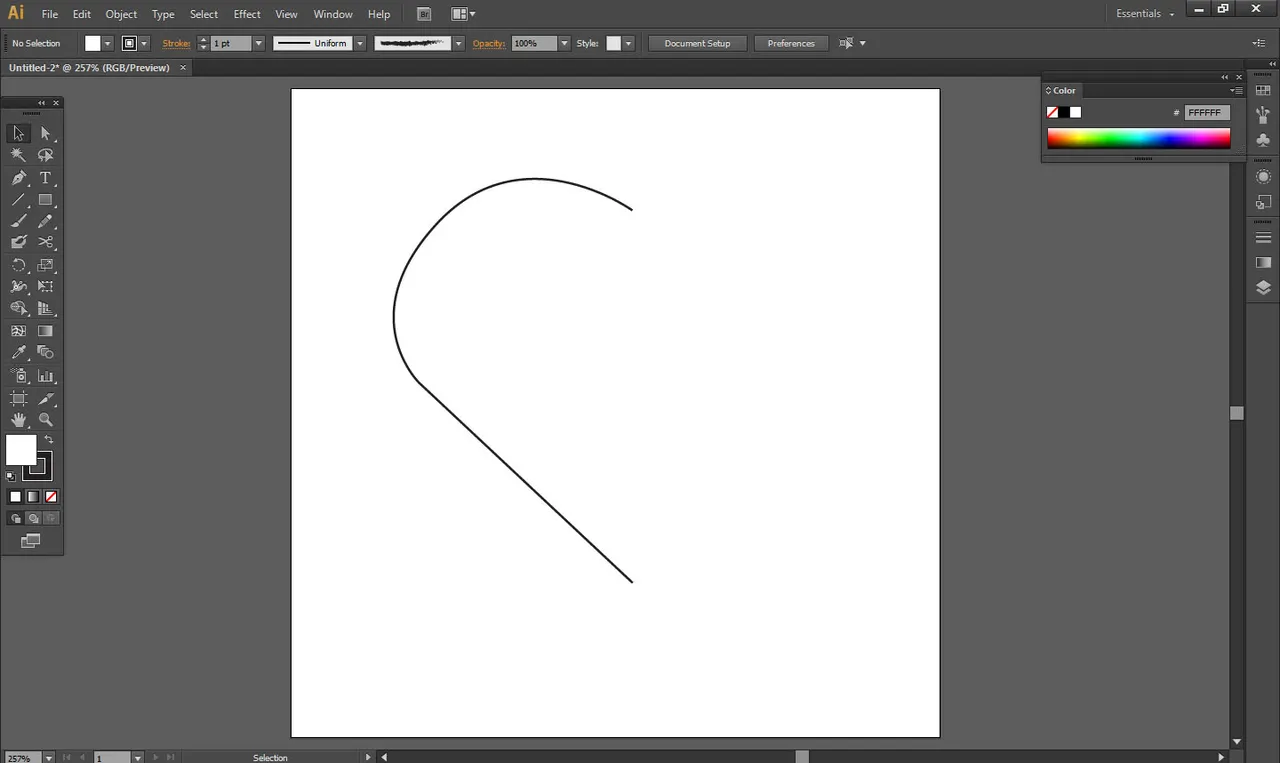Select the Scale tool

pyautogui.click(x=45, y=265)
